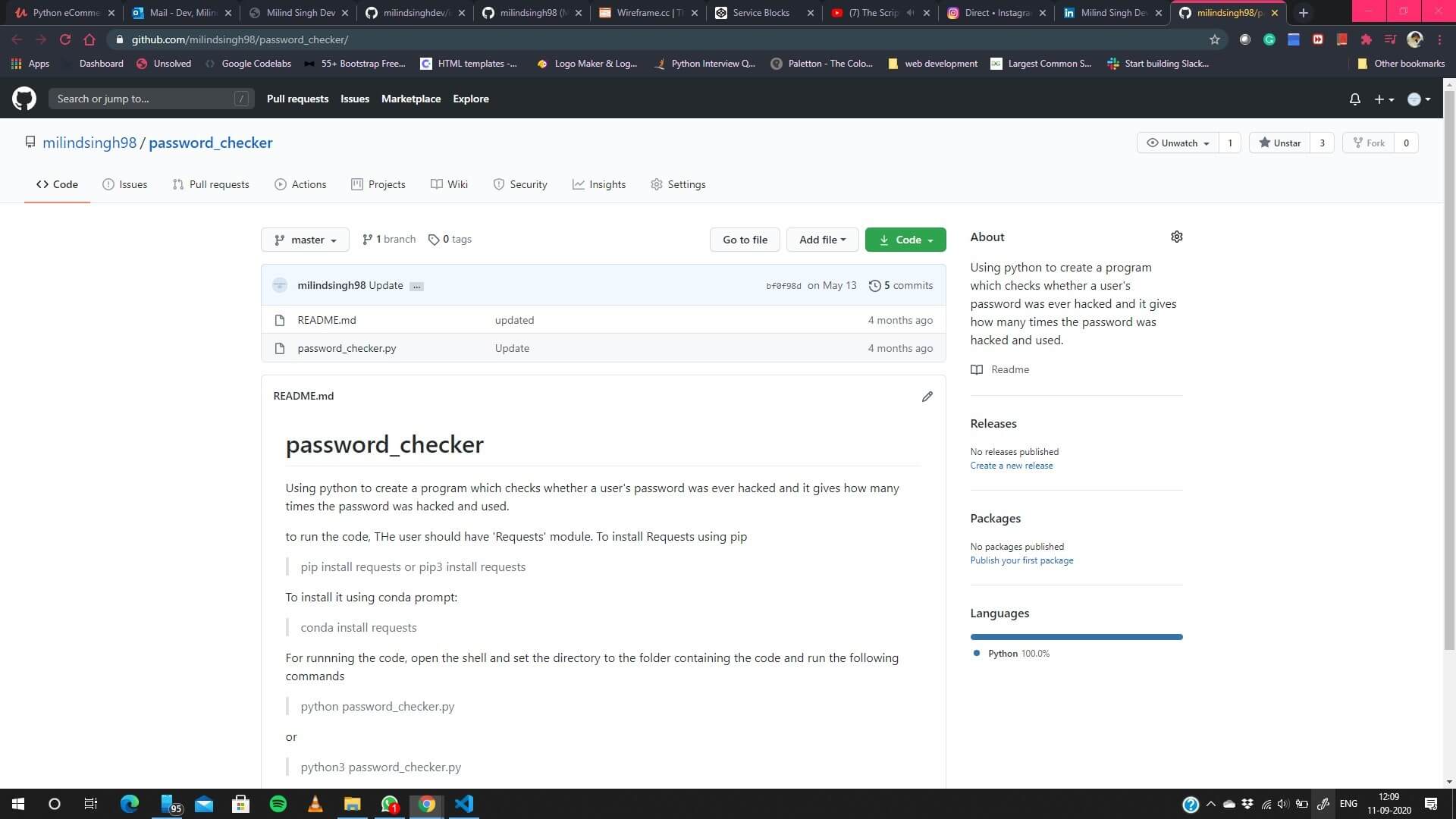
Task: Open WhatsApp from taskbar
Action: 390,804
